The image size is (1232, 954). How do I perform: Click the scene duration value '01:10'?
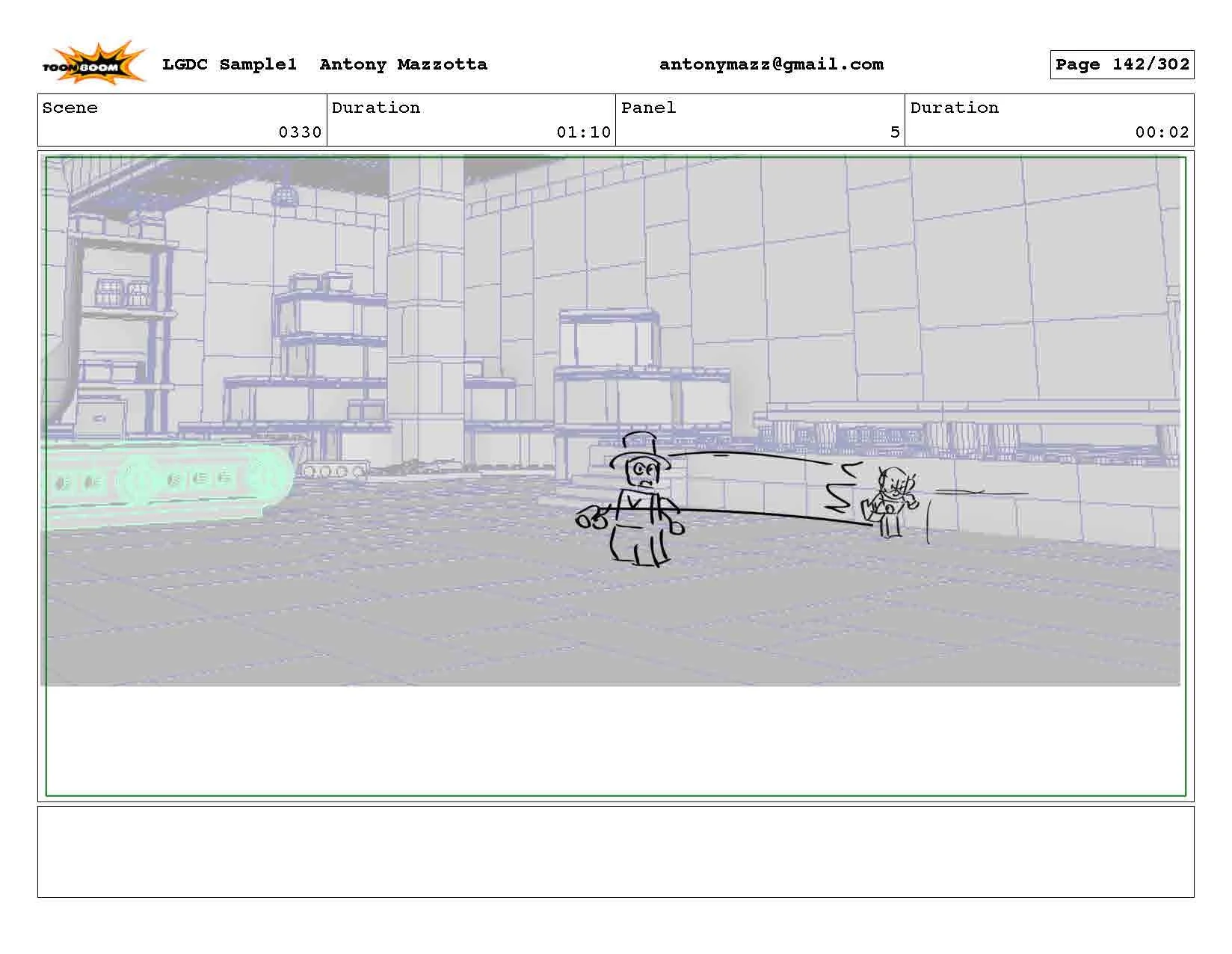[x=584, y=132]
